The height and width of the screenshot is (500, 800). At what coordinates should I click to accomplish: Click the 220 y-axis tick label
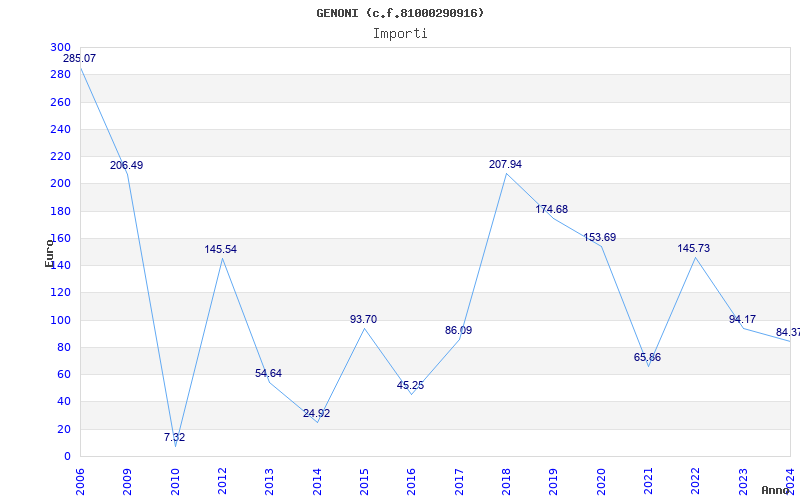(61, 157)
